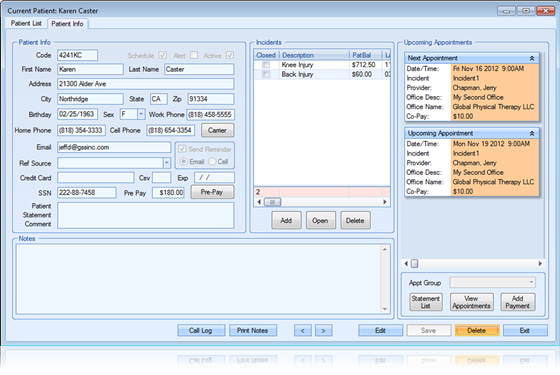The width and height of the screenshot is (560, 375).
Task: Collapse the Upcoming Appointment panel
Action: 532,133
